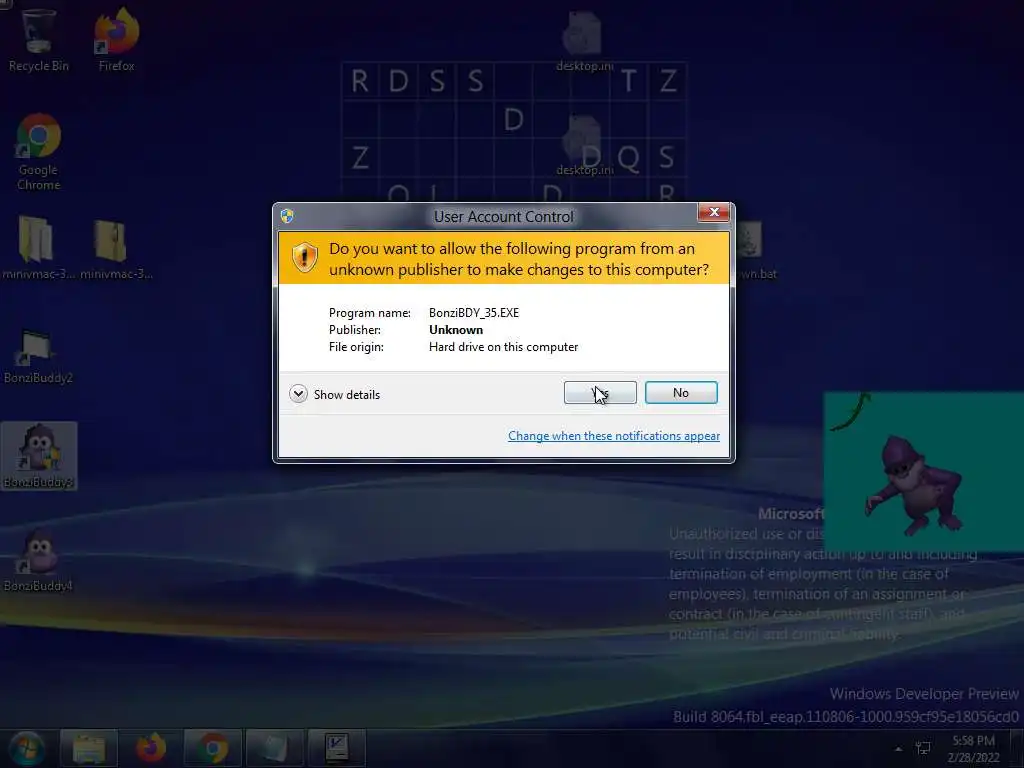
Task: Click the program name BonziBDY_35.EXE
Action: pyautogui.click(x=474, y=313)
